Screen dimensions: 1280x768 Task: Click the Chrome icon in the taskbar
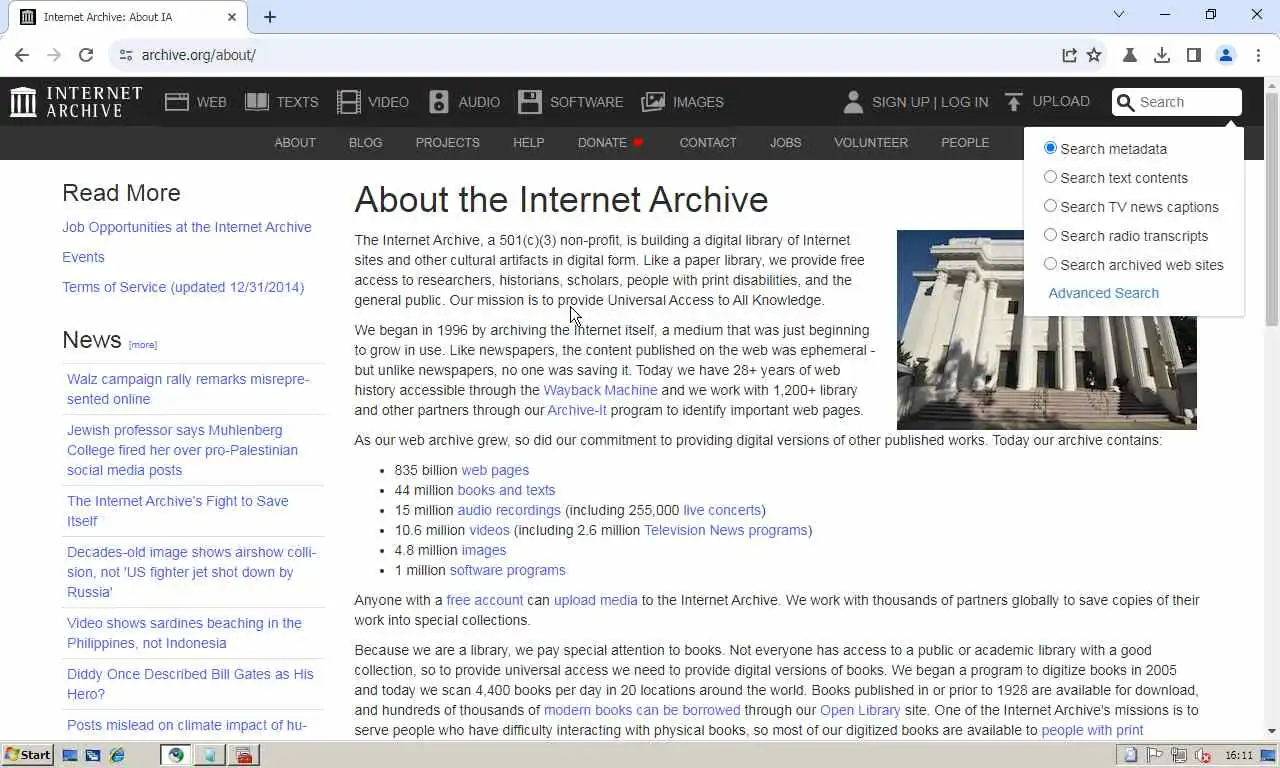pyautogui.click(x=176, y=755)
